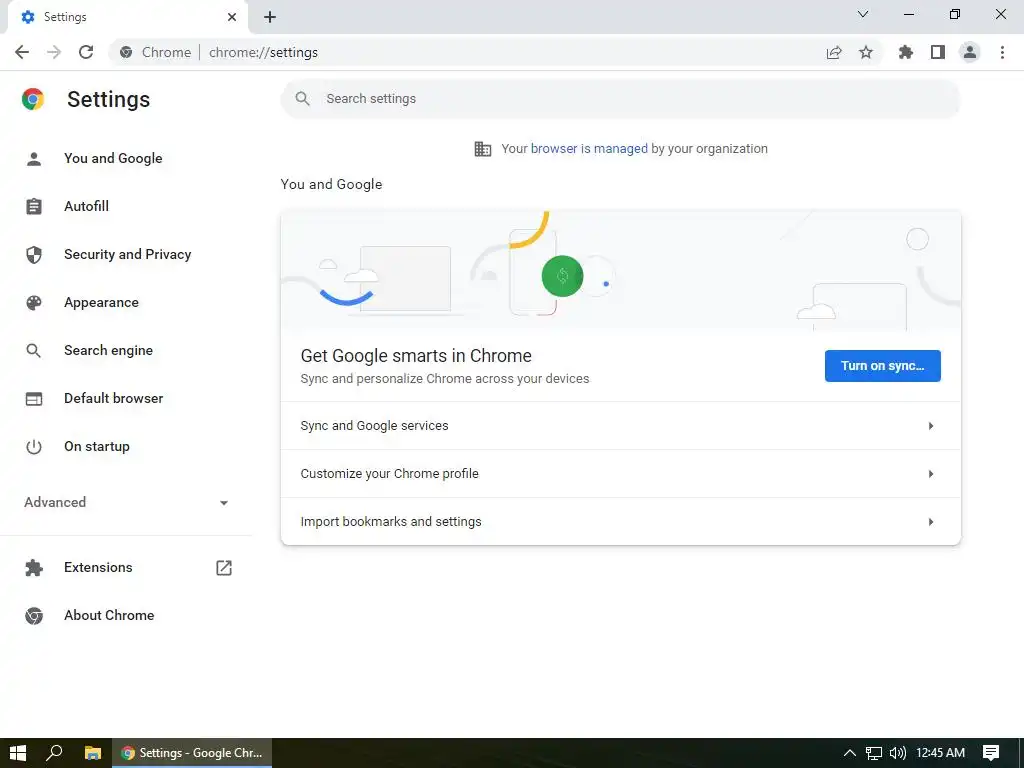
Task: Click the Settings - Google Chrome taskbar button
Action: pos(192,753)
